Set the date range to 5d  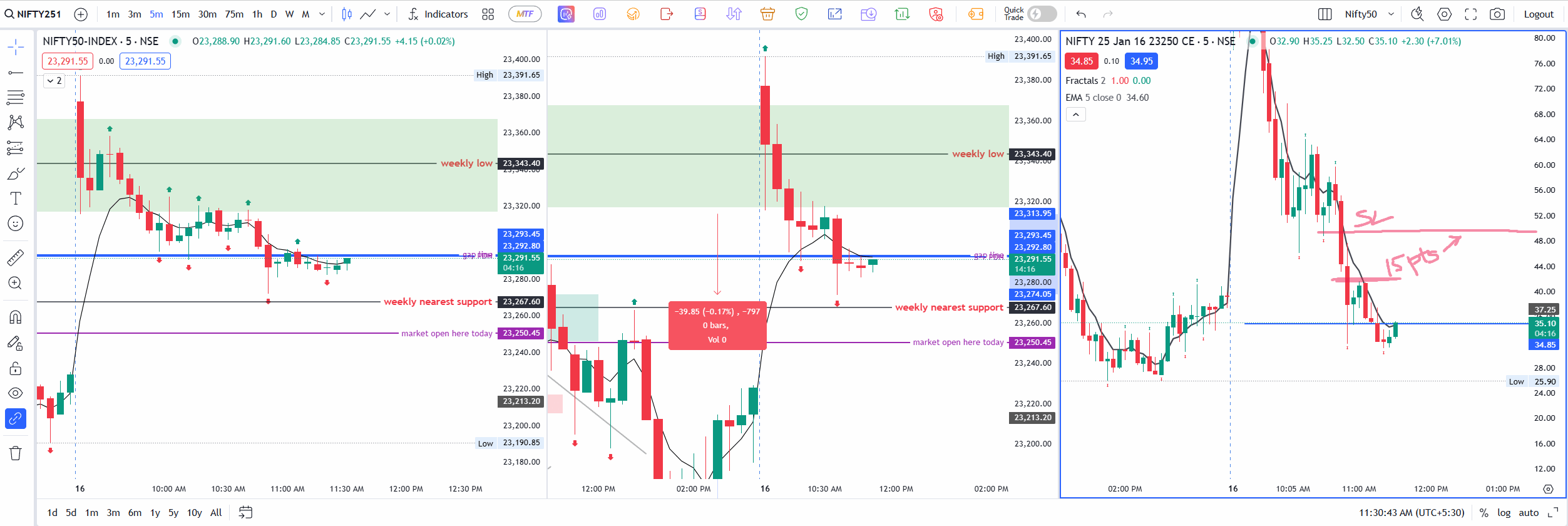(x=71, y=512)
